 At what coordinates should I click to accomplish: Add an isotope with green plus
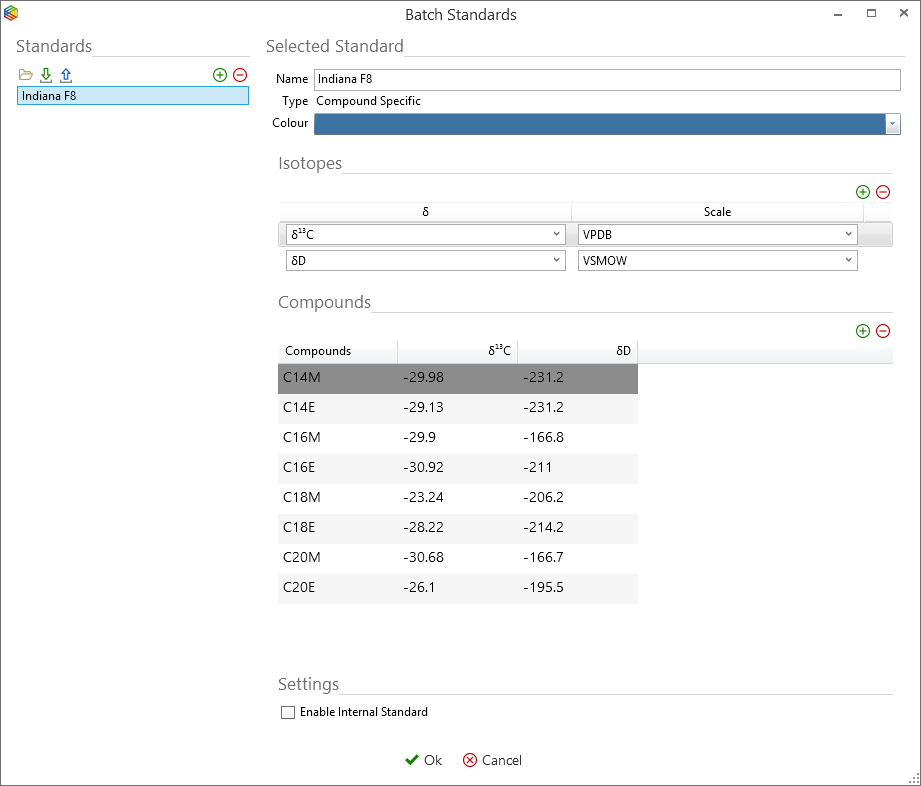[x=863, y=192]
